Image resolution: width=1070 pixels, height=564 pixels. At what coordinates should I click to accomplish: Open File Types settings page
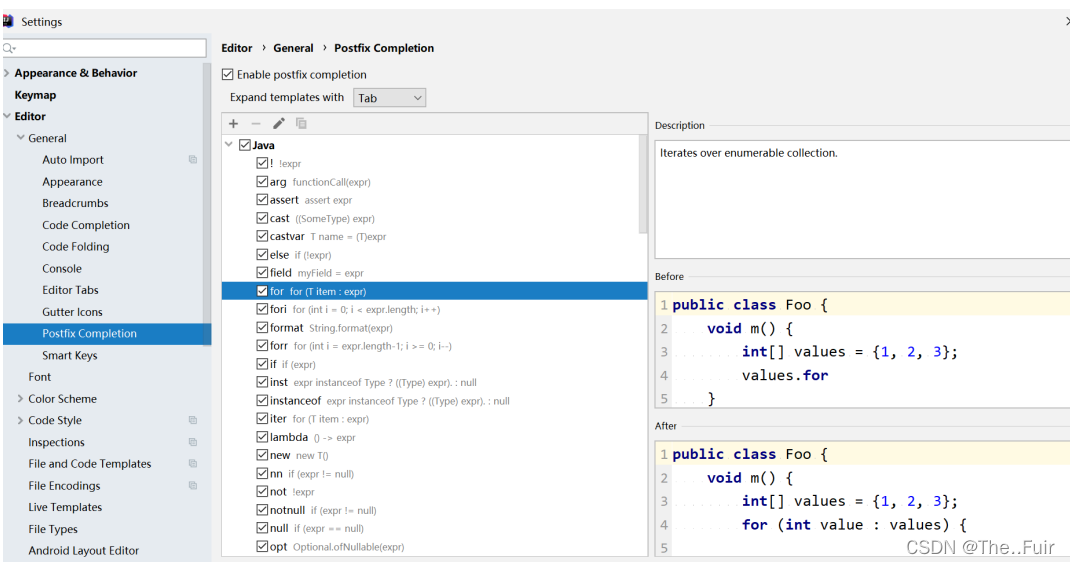53,529
